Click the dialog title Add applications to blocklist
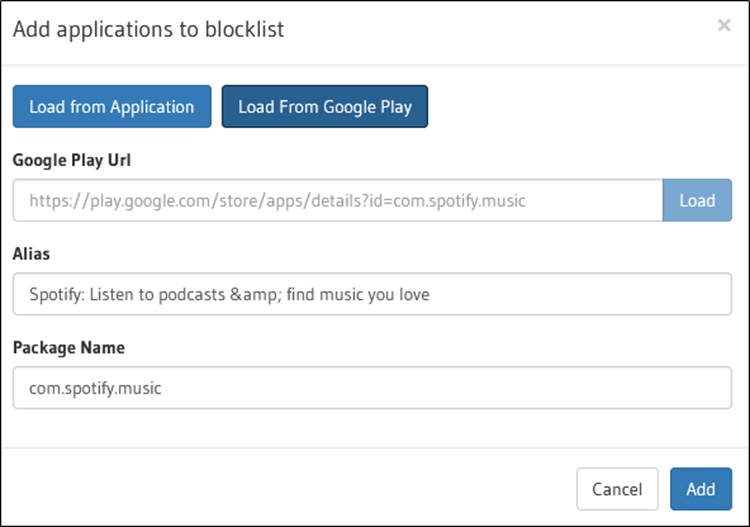Viewport: 750px width, 527px height. 148,29
